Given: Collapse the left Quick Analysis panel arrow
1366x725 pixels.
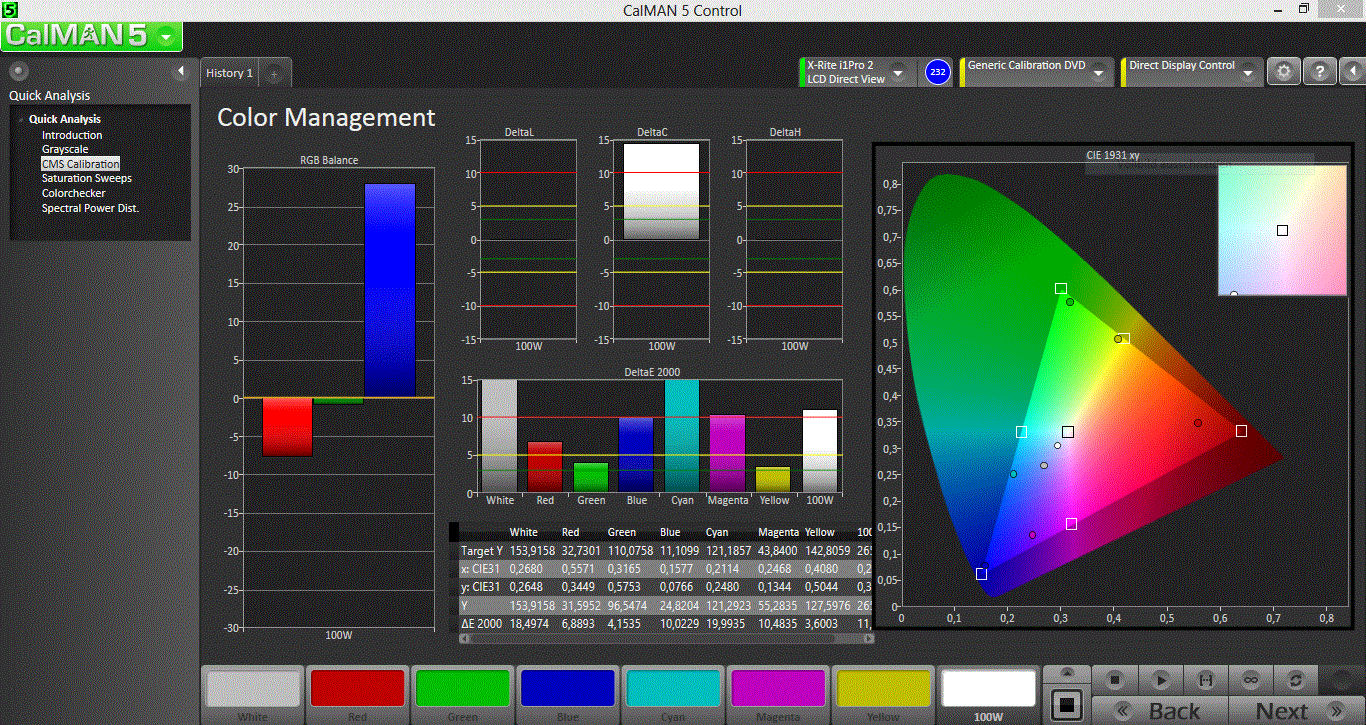Looking at the screenshot, I should click(x=181, y=71).
